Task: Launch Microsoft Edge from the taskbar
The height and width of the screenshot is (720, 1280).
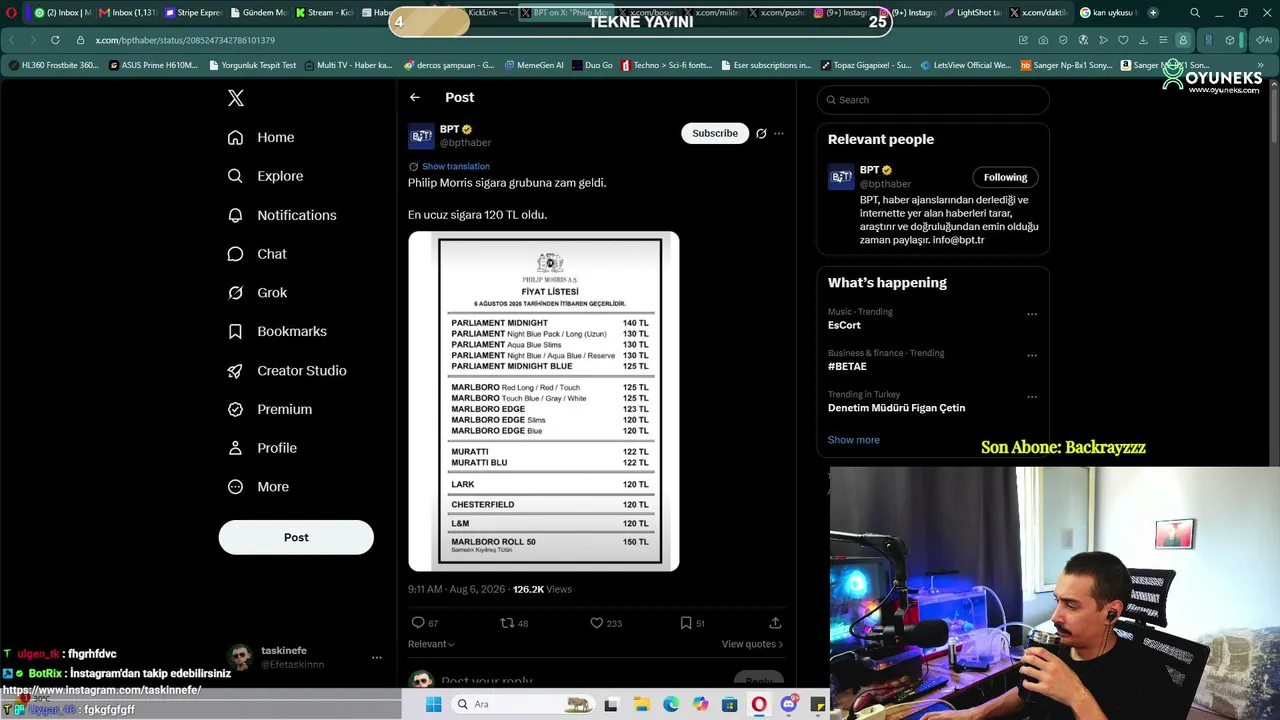Action: (x=671, y=704)
